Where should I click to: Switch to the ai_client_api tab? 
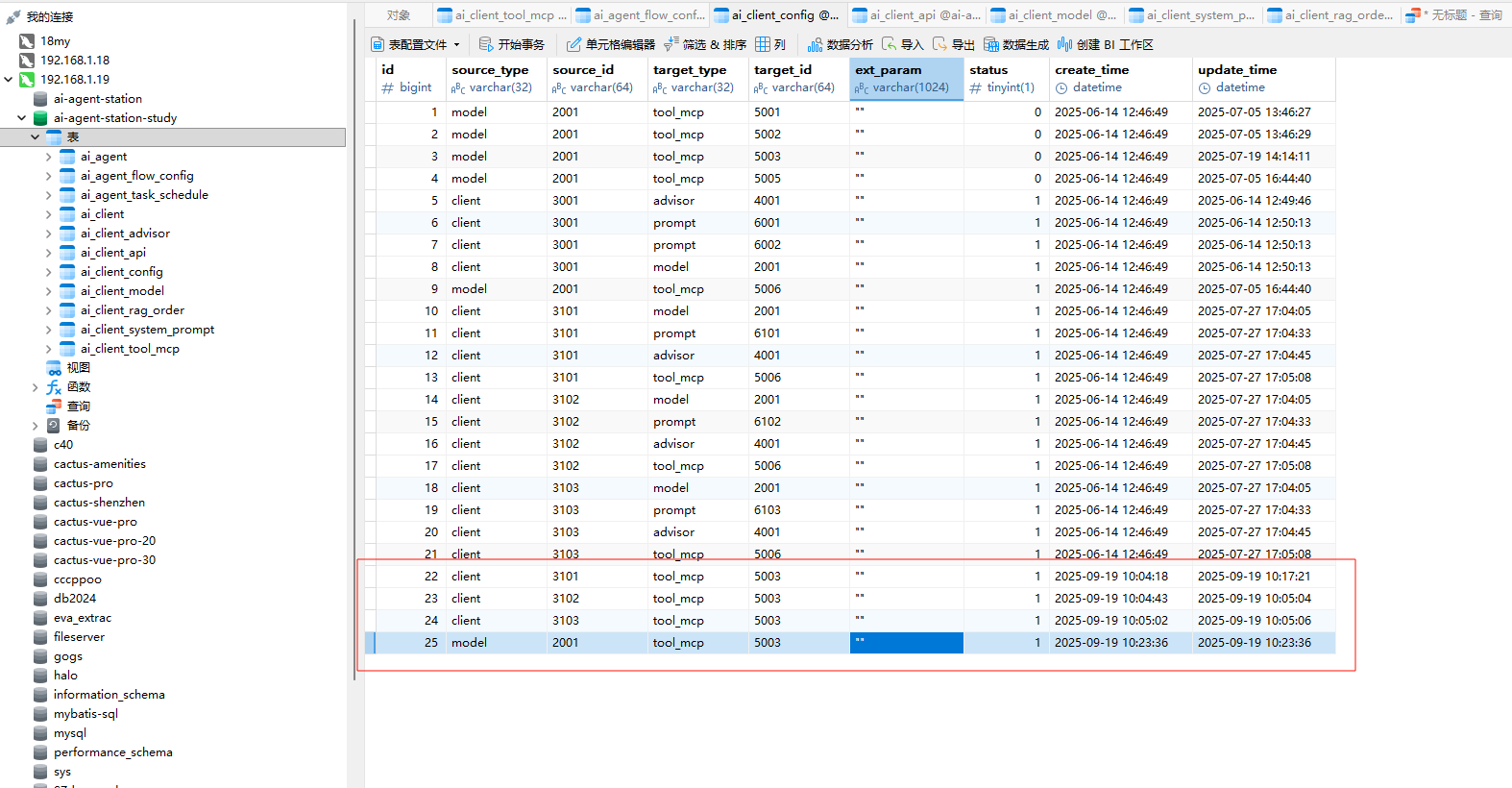tap(915, 15)
